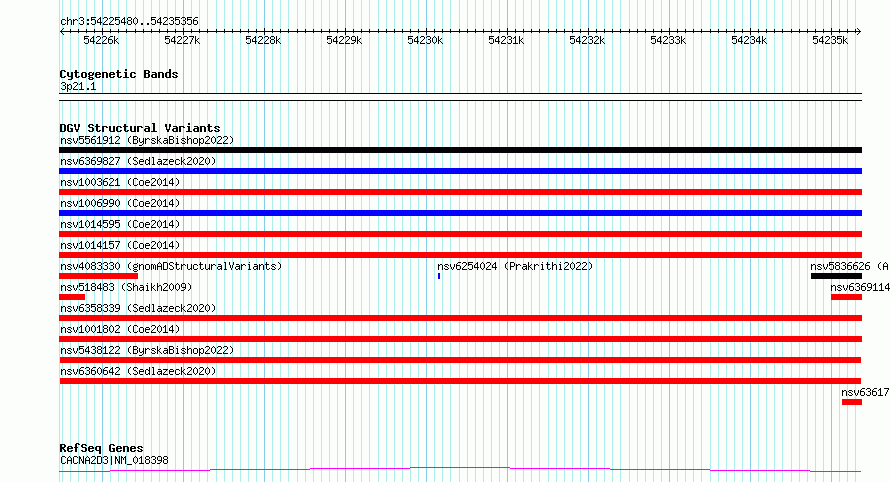Open variant nsv1006990 (Coe2014) label
This screenshot has width=890, height=482.
pyautogui.click(x=120, y=203)
